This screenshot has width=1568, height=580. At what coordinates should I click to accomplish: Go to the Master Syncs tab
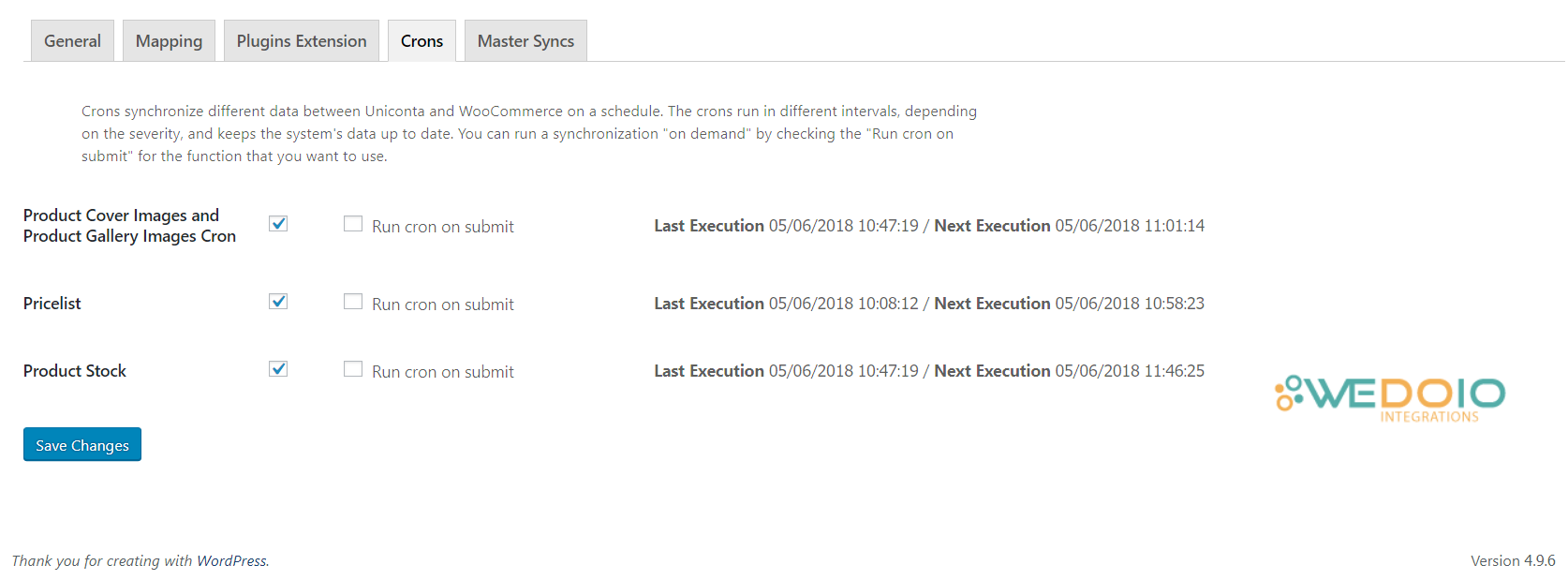(x=525, y=41)
